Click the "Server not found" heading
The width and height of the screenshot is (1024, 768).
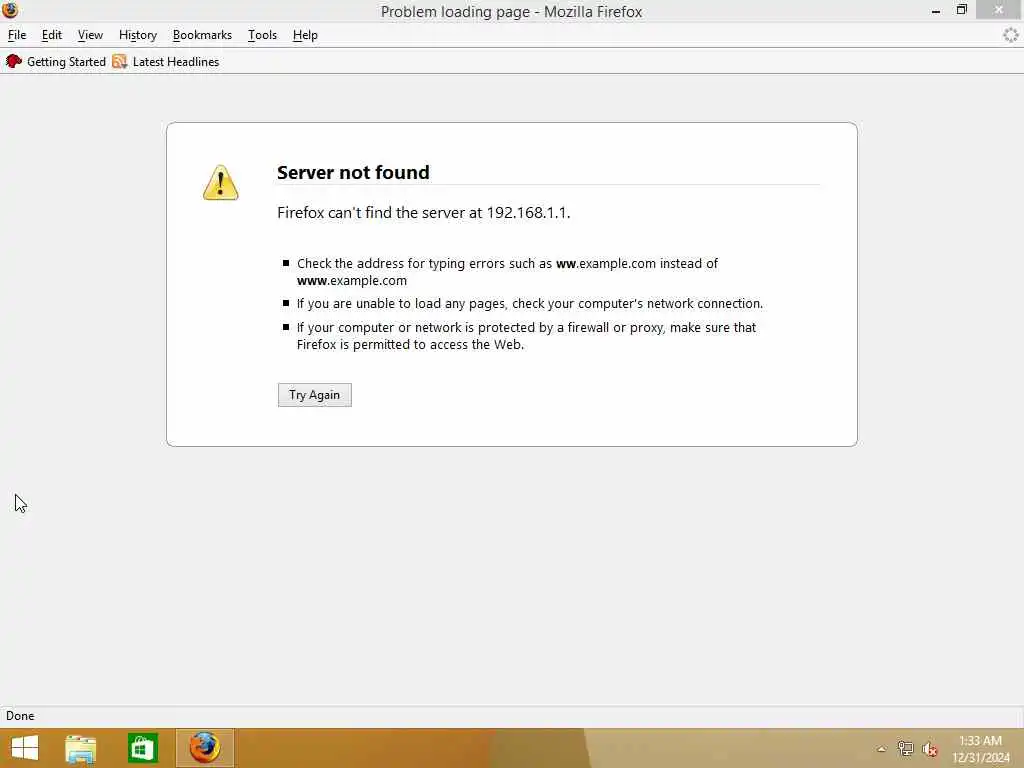tap(353, 172)
